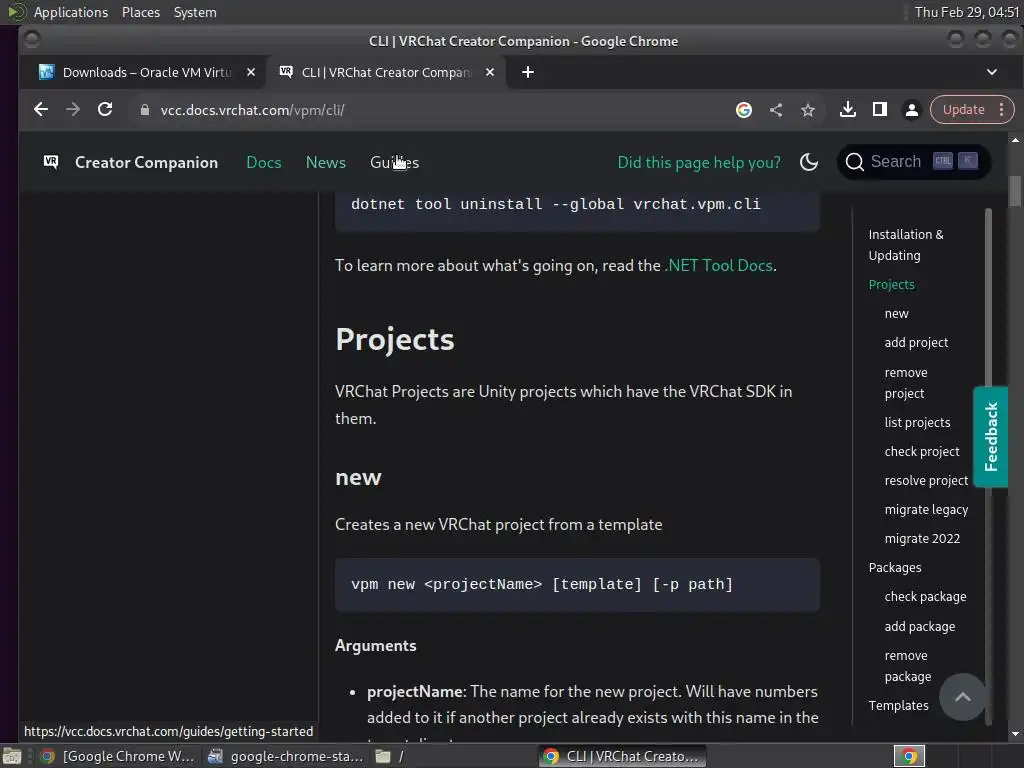Jump to 'list projects' section
This screenshot has height=768, width=1024.
pos(917,423)
